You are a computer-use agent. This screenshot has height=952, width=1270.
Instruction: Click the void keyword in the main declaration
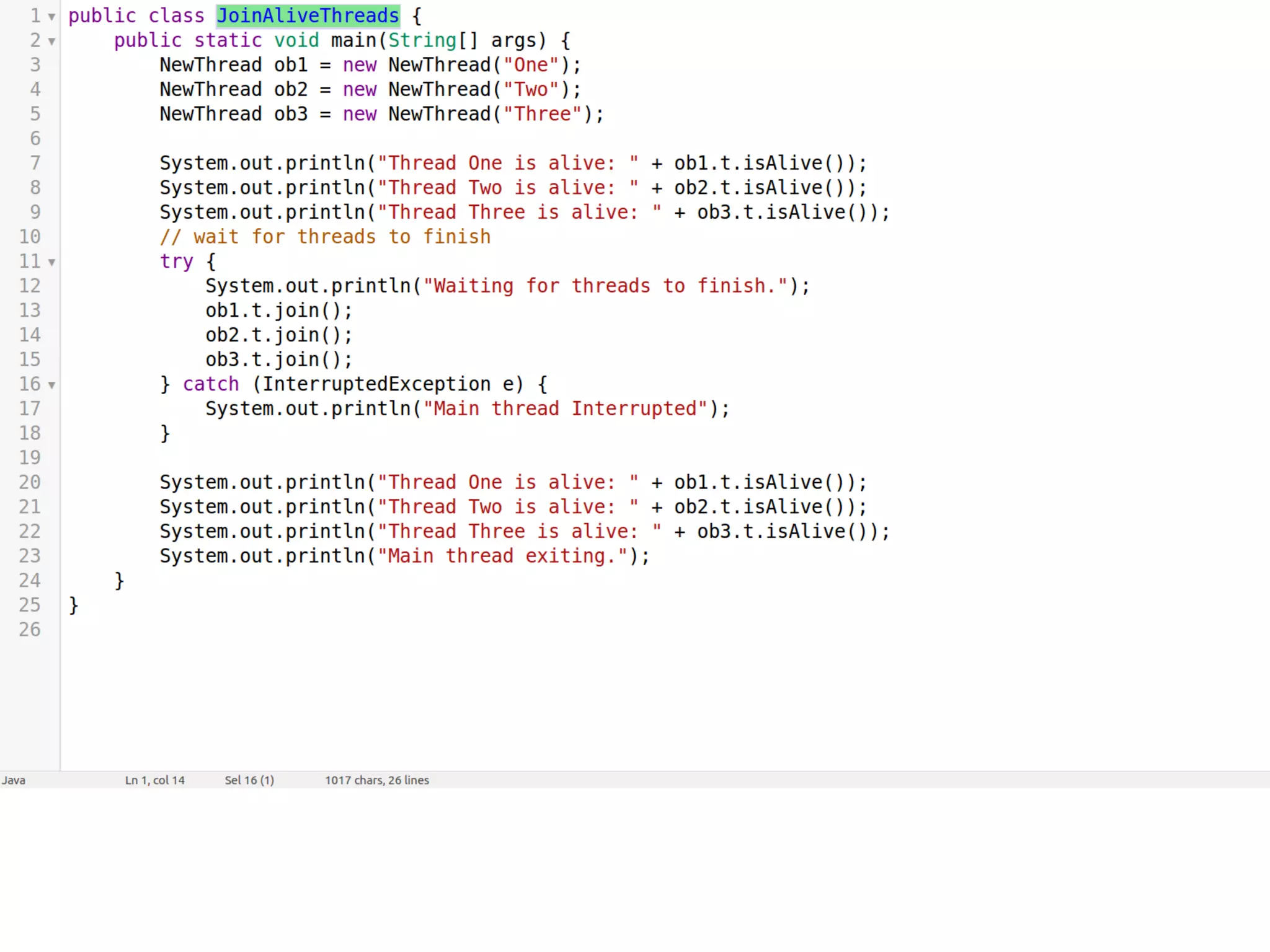point(296,40)
